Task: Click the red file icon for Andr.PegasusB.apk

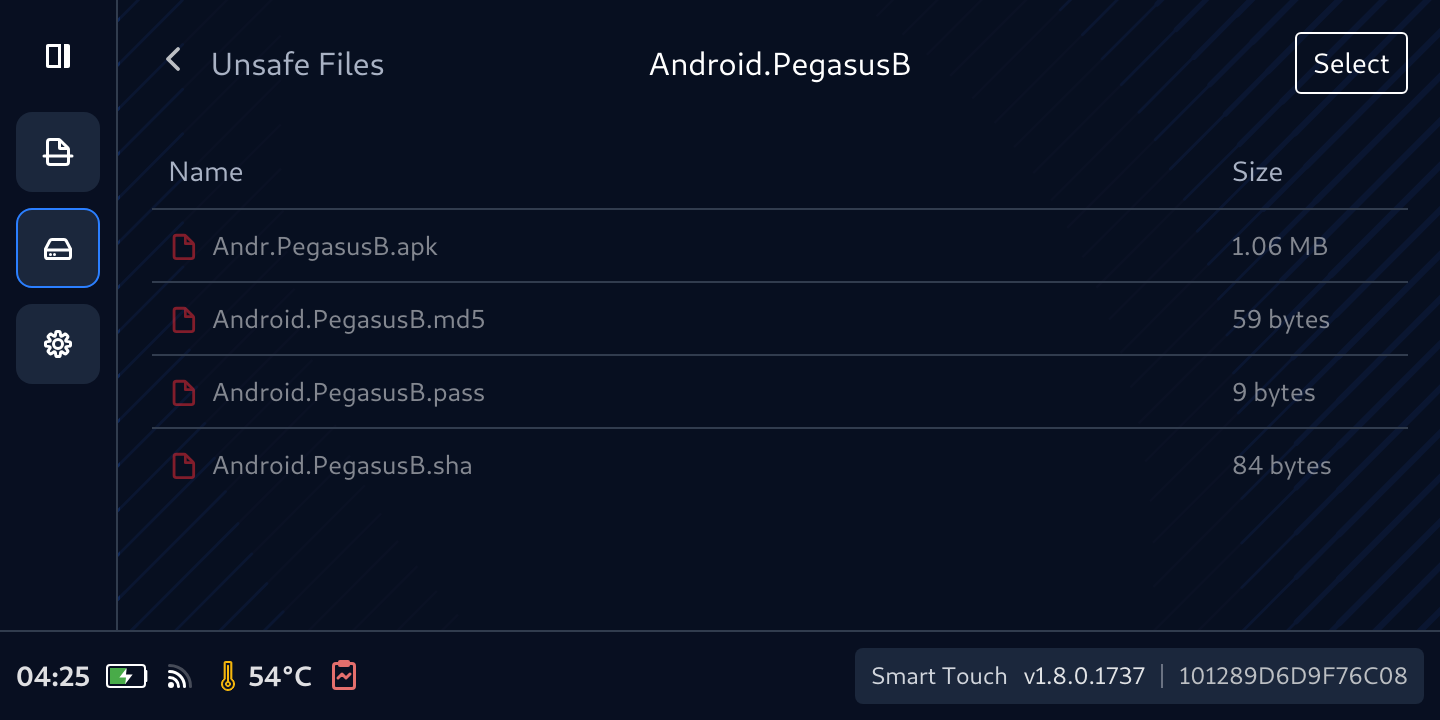Action: pos(183,246)
